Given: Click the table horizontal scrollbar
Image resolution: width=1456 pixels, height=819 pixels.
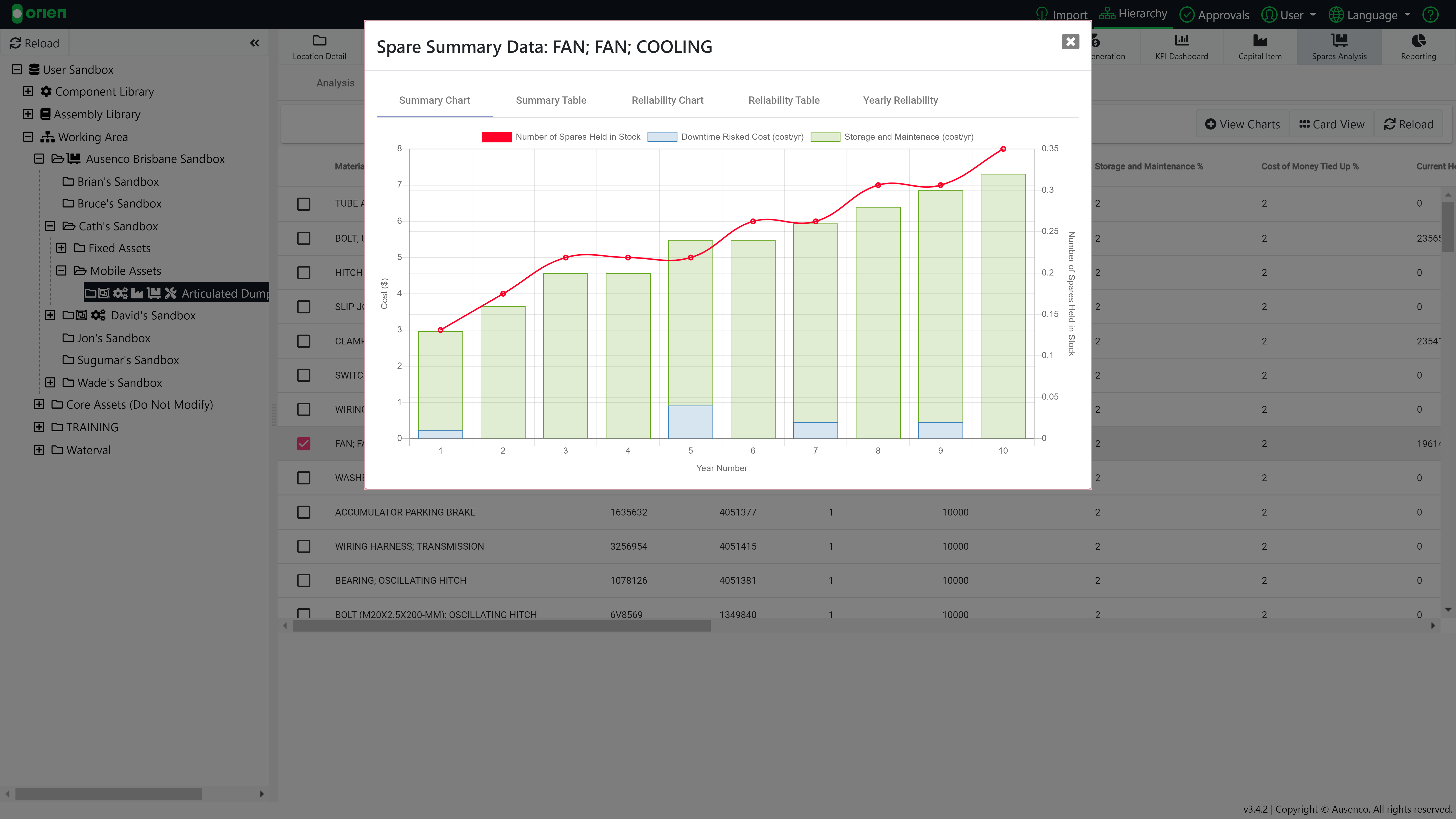Looking at the screenshot, I should (x=501, y=625).
